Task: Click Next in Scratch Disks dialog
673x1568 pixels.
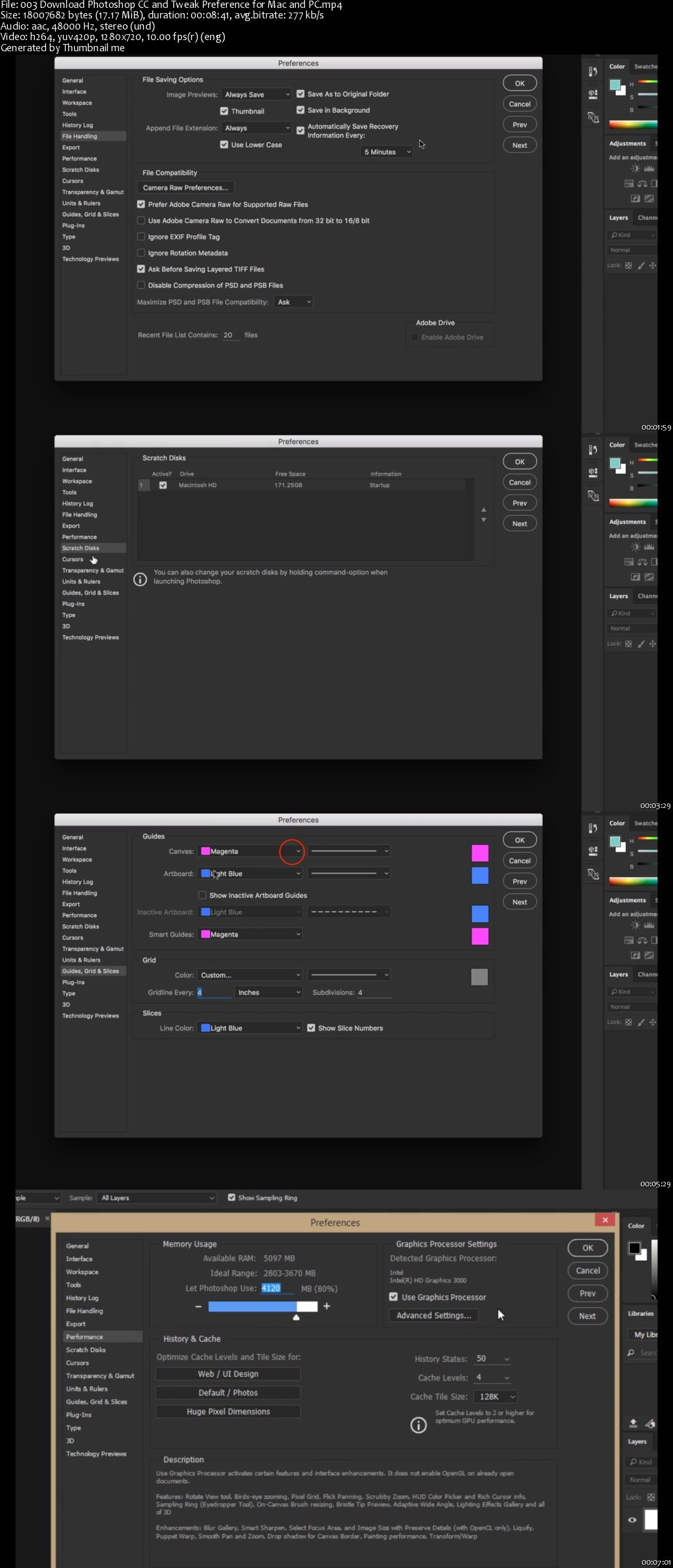Action: (520, 524)
